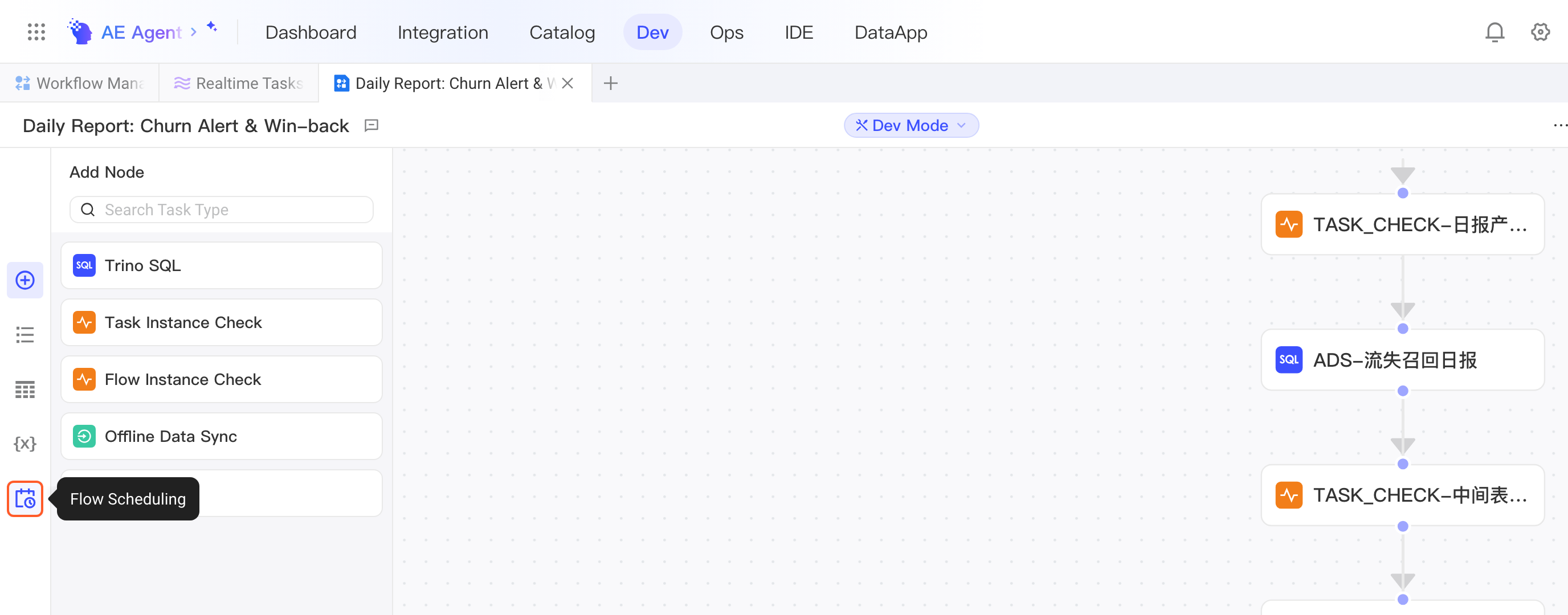The height and width of the screenshot is (615, 1568).
Task: Open the Ops menu
Action: [726, 32]
